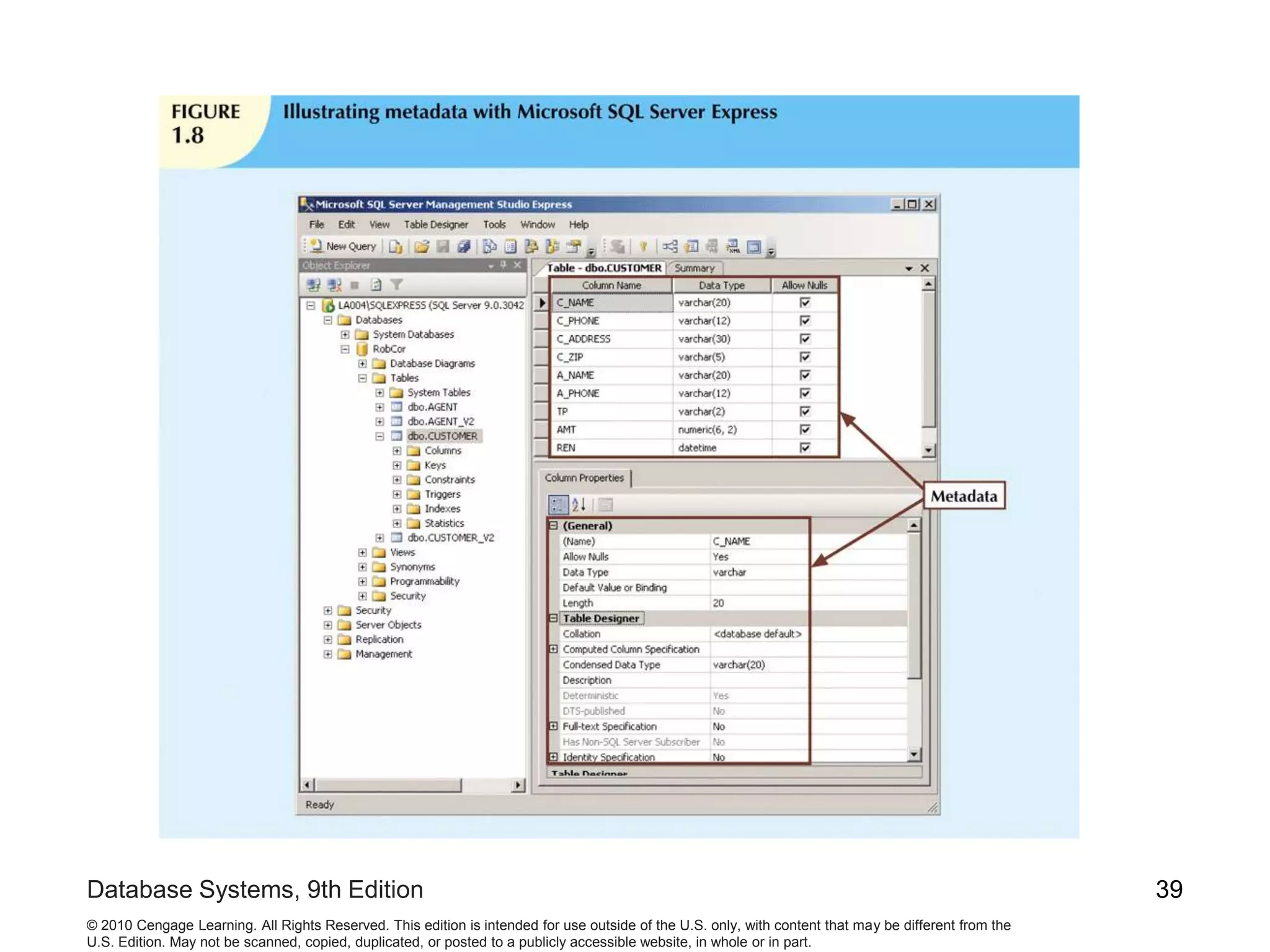Expand Computed Column Specification property
Image resolution: width=1270 pixels, height=952 pixels.
click(554, 649)
